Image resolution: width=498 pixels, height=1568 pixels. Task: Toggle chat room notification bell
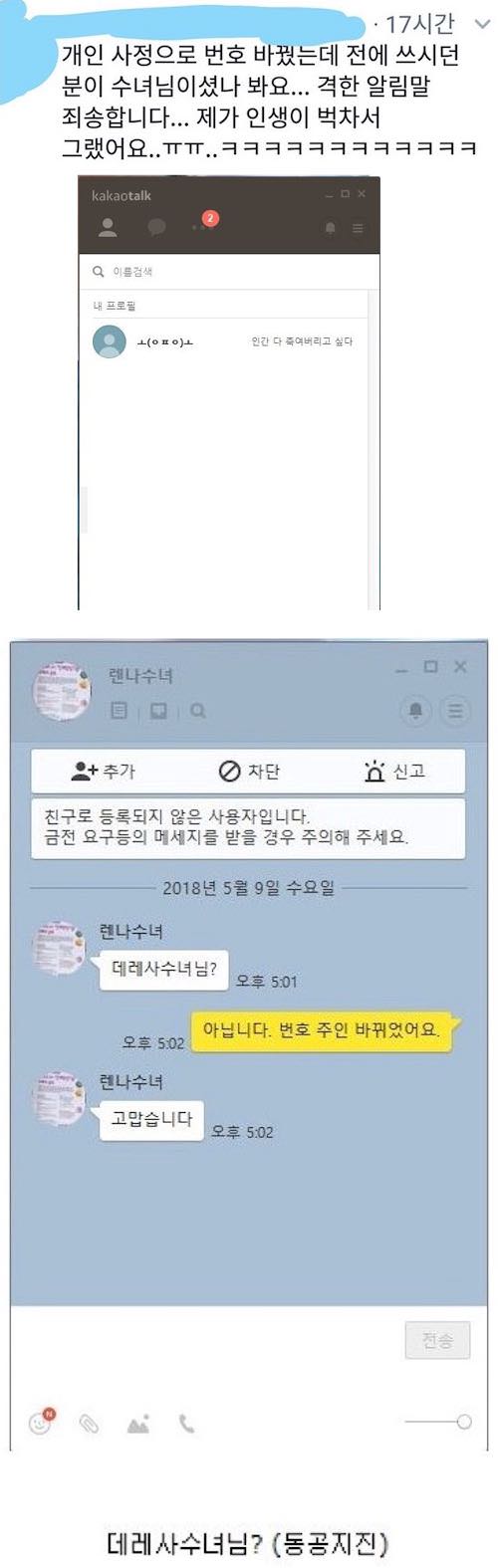tap(415, 710)
